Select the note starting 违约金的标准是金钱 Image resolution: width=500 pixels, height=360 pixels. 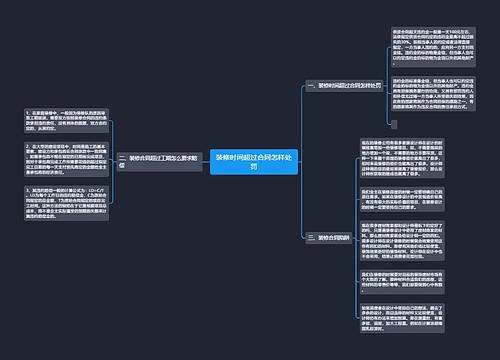point(433,94)
